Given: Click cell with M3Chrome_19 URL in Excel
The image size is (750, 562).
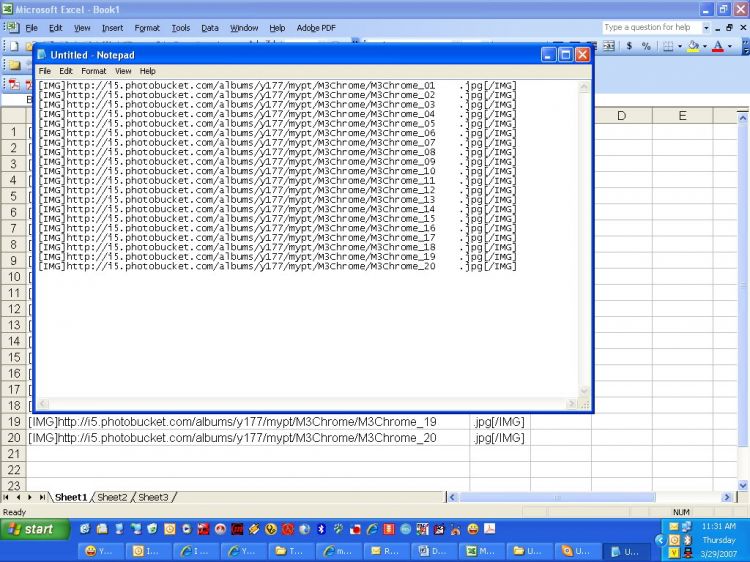Looking at the screenshot, I should click(248, 422).
